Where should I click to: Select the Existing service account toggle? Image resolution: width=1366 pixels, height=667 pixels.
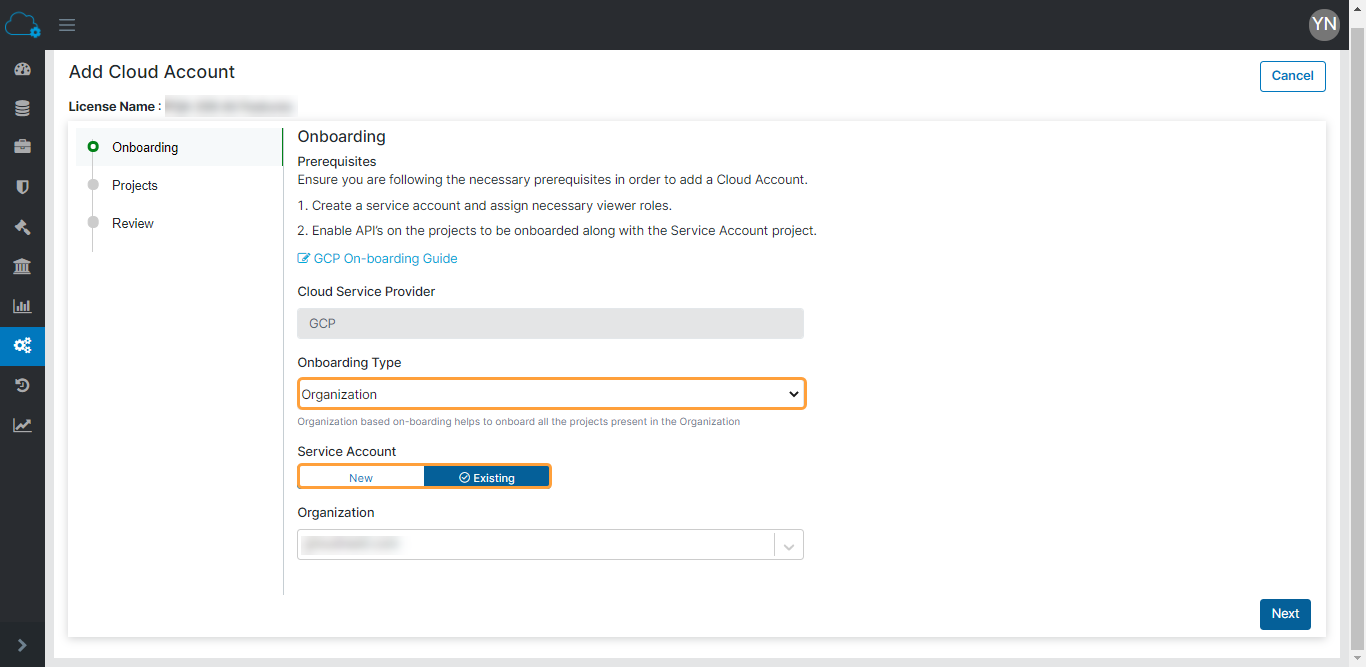pyautogui.click(x=487, y=476)
